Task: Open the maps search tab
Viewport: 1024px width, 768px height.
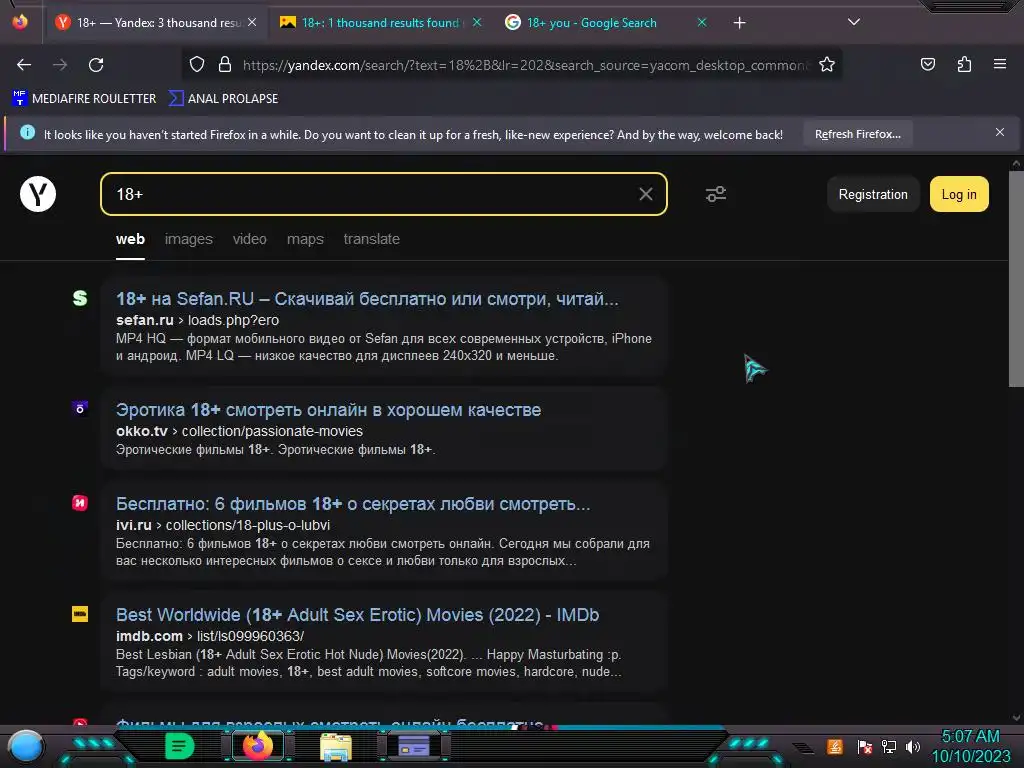Action: [305, 239]
